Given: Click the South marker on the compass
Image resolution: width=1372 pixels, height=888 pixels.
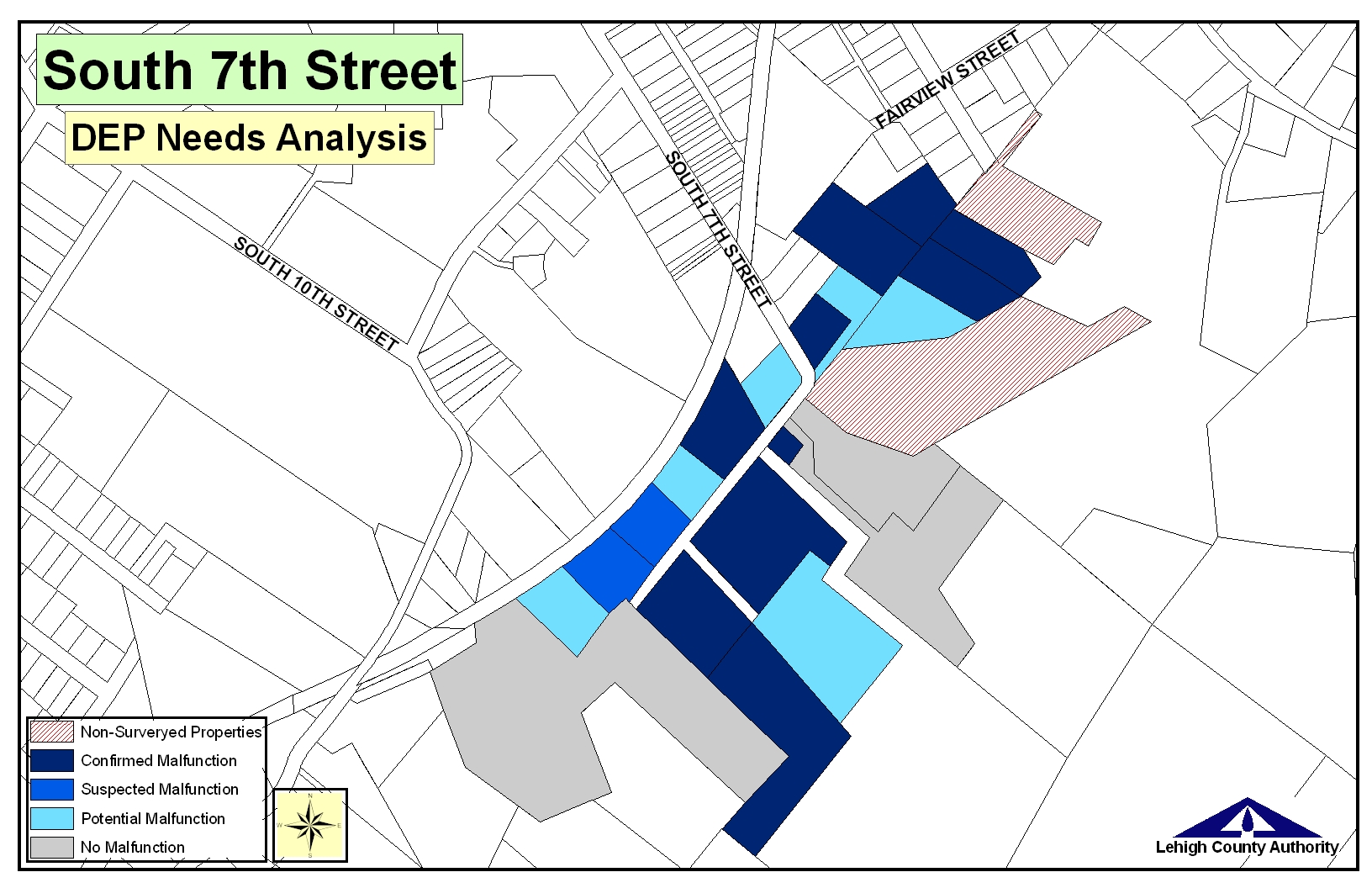Looking at the screenshot, I should click(x=311, y=854).
